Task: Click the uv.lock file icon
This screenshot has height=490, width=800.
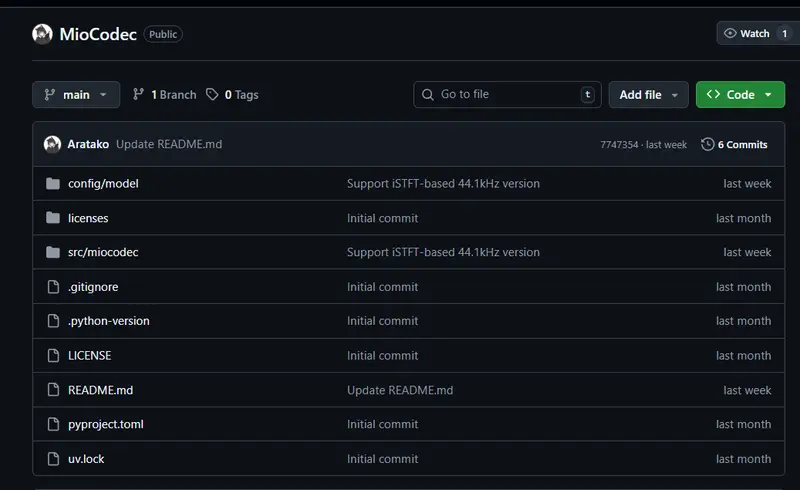Action: 53,459
